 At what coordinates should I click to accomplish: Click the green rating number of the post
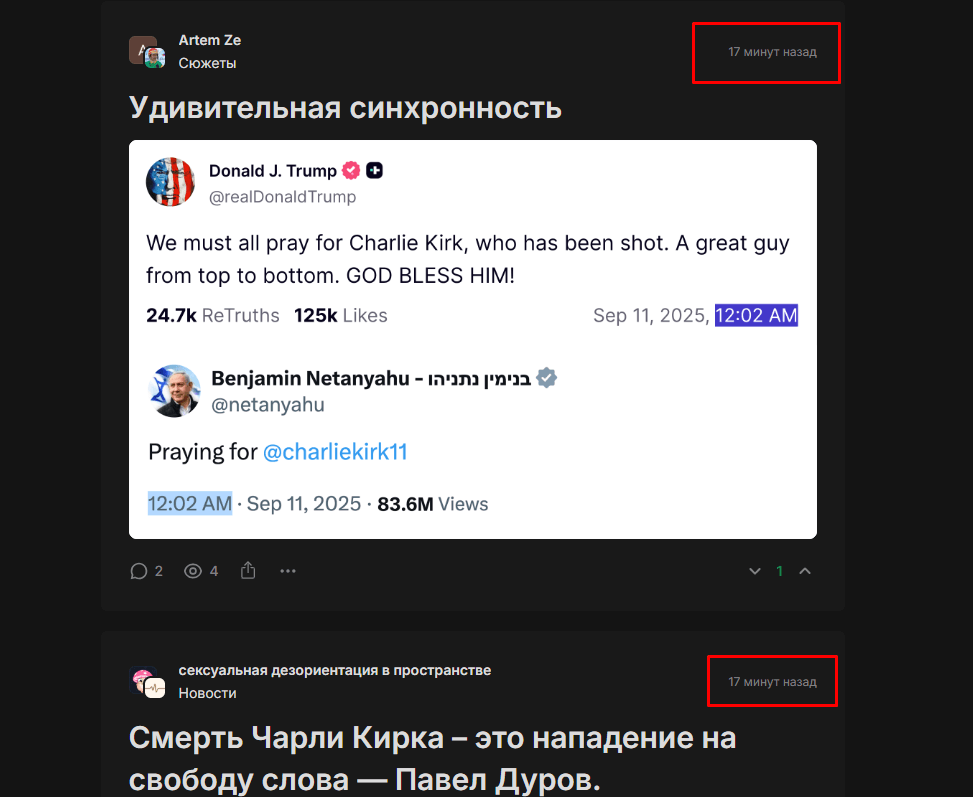[780, 571]
